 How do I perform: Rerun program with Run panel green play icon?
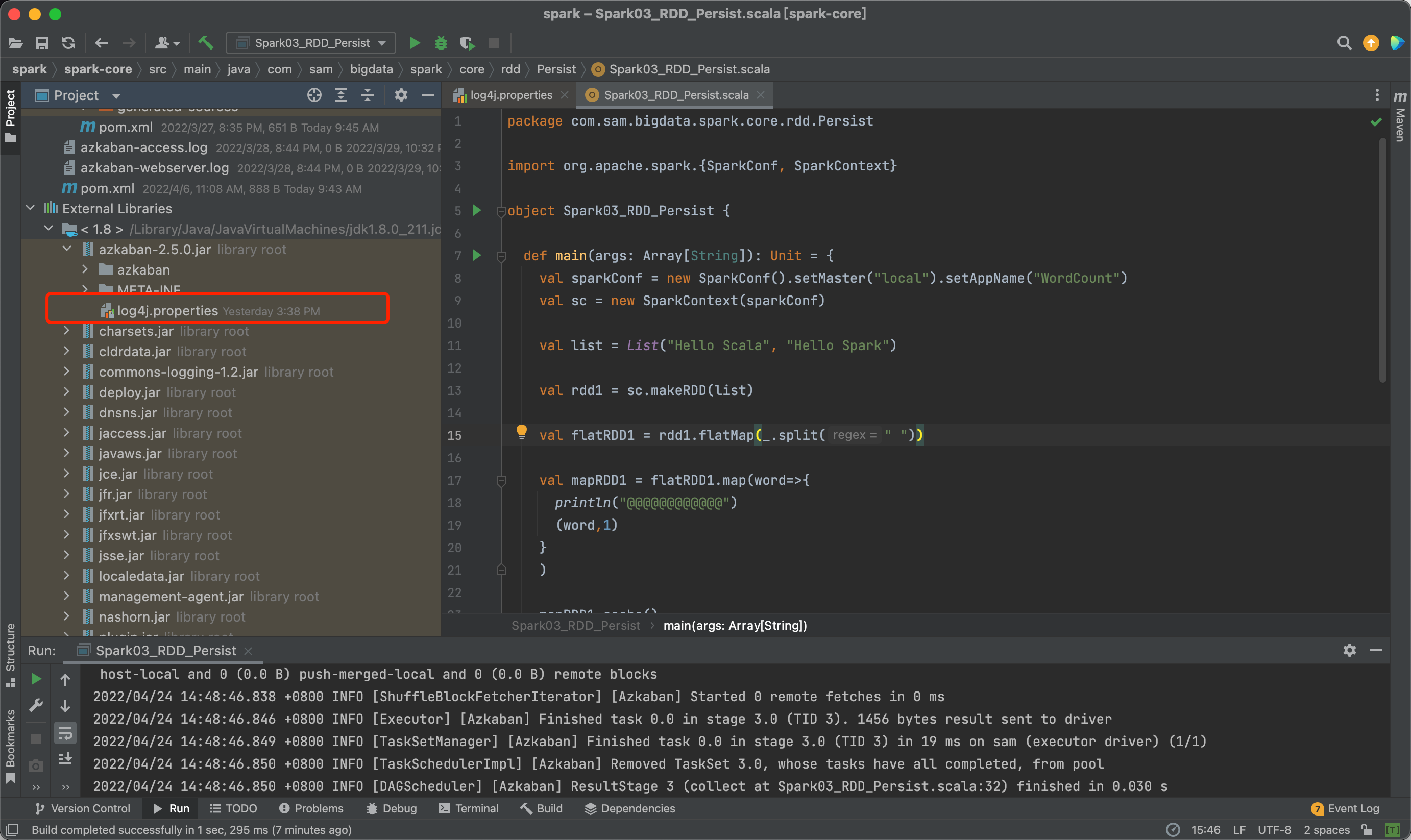pos(36,679)
